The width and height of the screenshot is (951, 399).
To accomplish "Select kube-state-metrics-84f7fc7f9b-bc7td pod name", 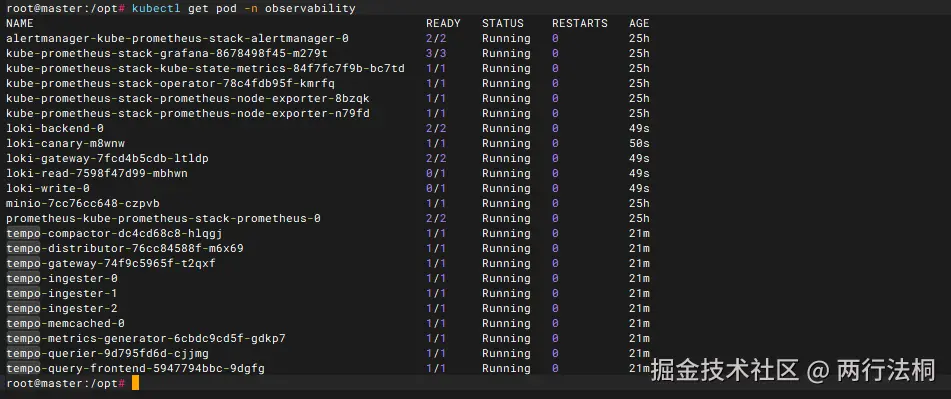I will [206, 69].
